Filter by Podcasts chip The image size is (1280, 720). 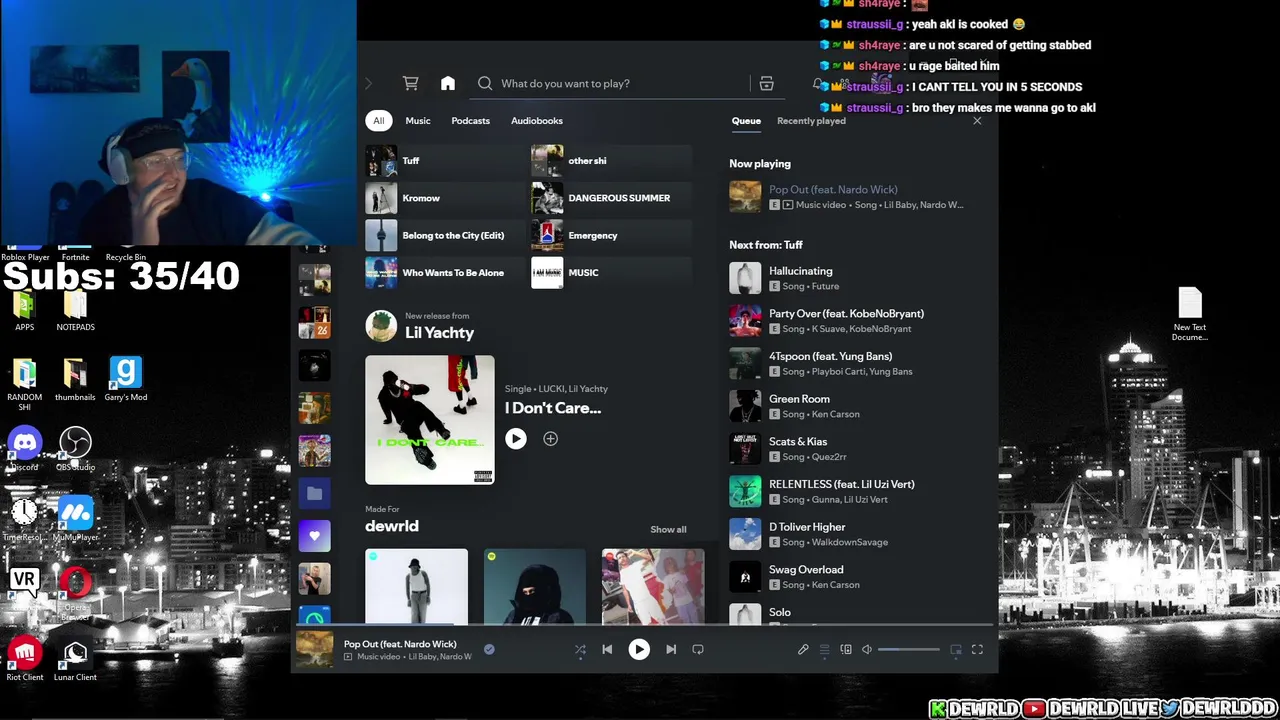470,121
